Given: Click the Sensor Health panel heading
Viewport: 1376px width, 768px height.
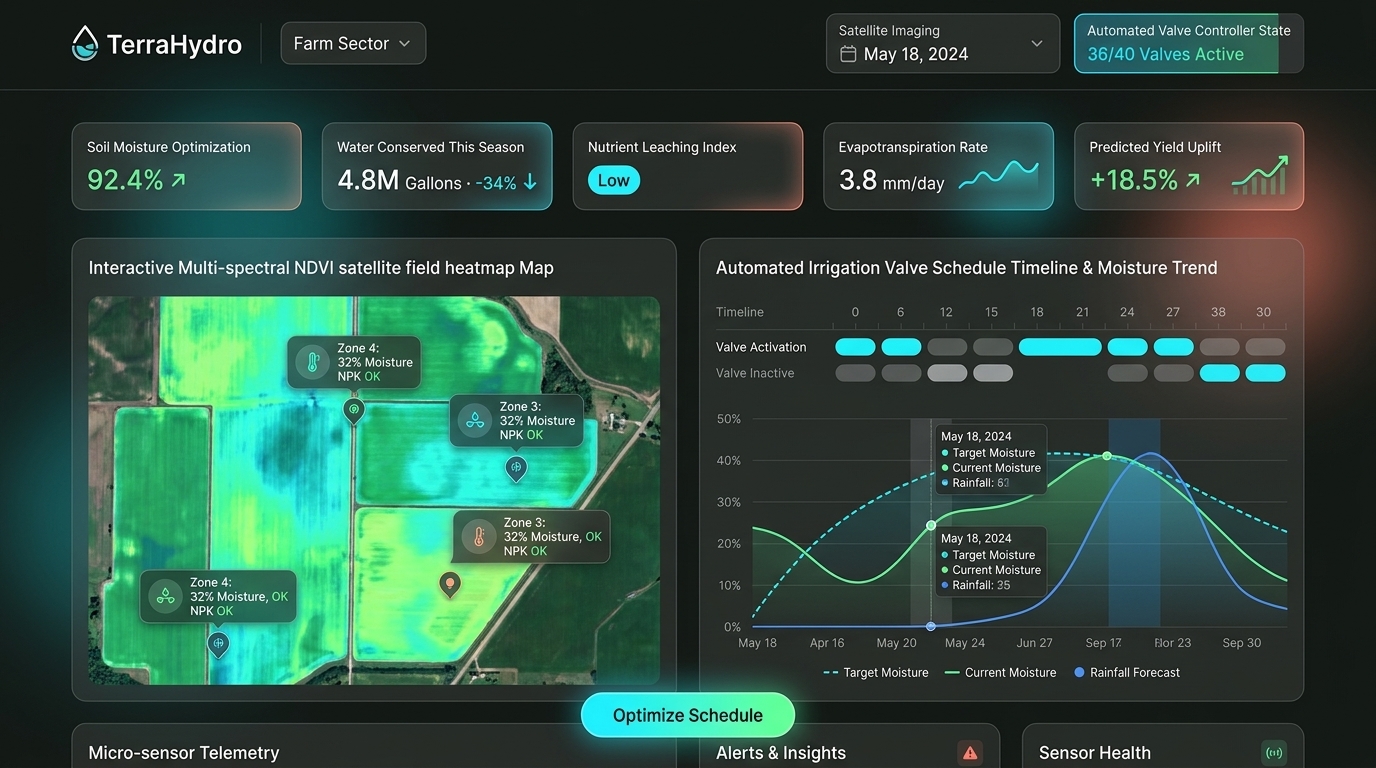Looking at the screenshot, I should 1095,753.
